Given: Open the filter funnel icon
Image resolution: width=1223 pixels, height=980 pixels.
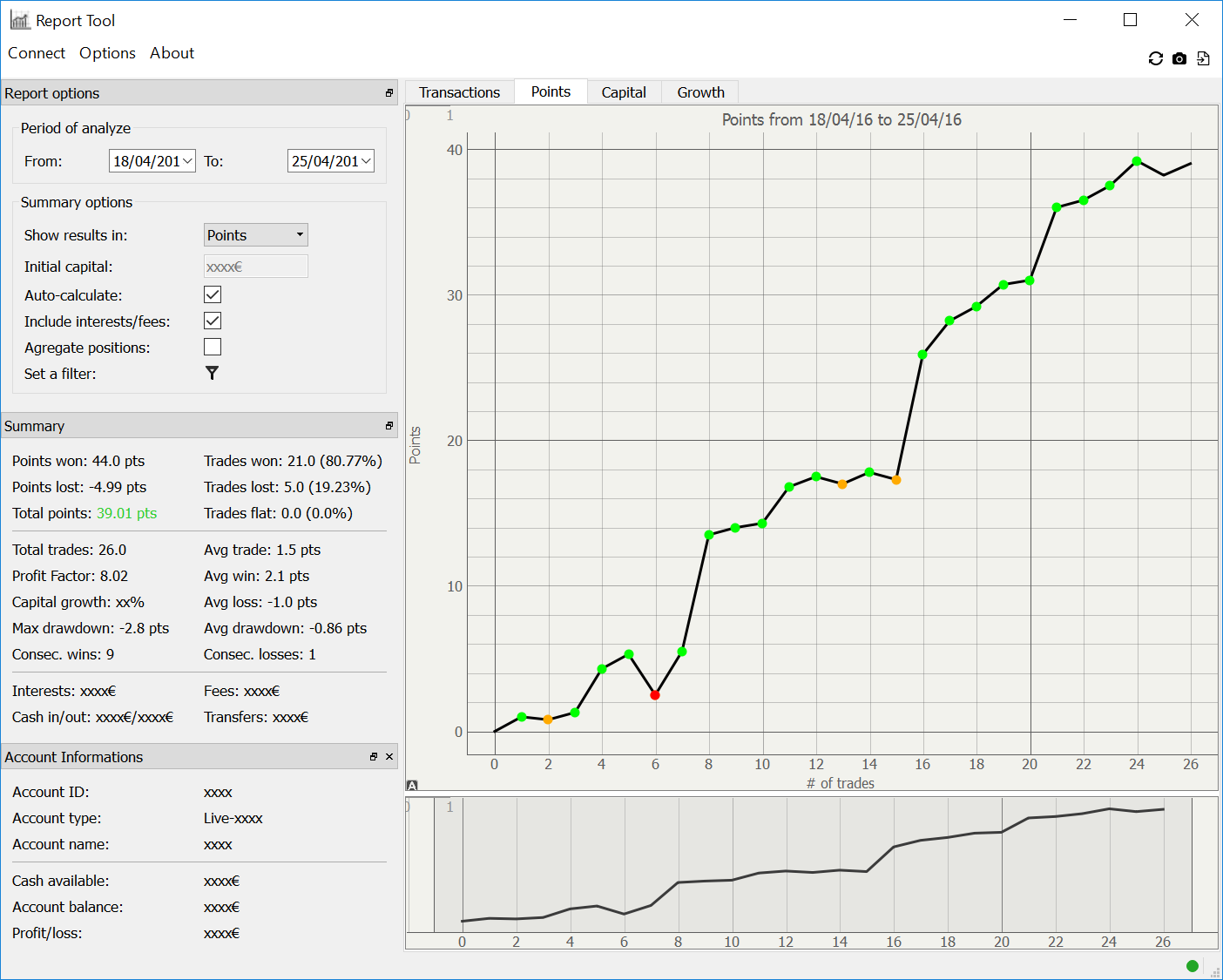Looking at the screenshot, I should [x=212, y=373].
